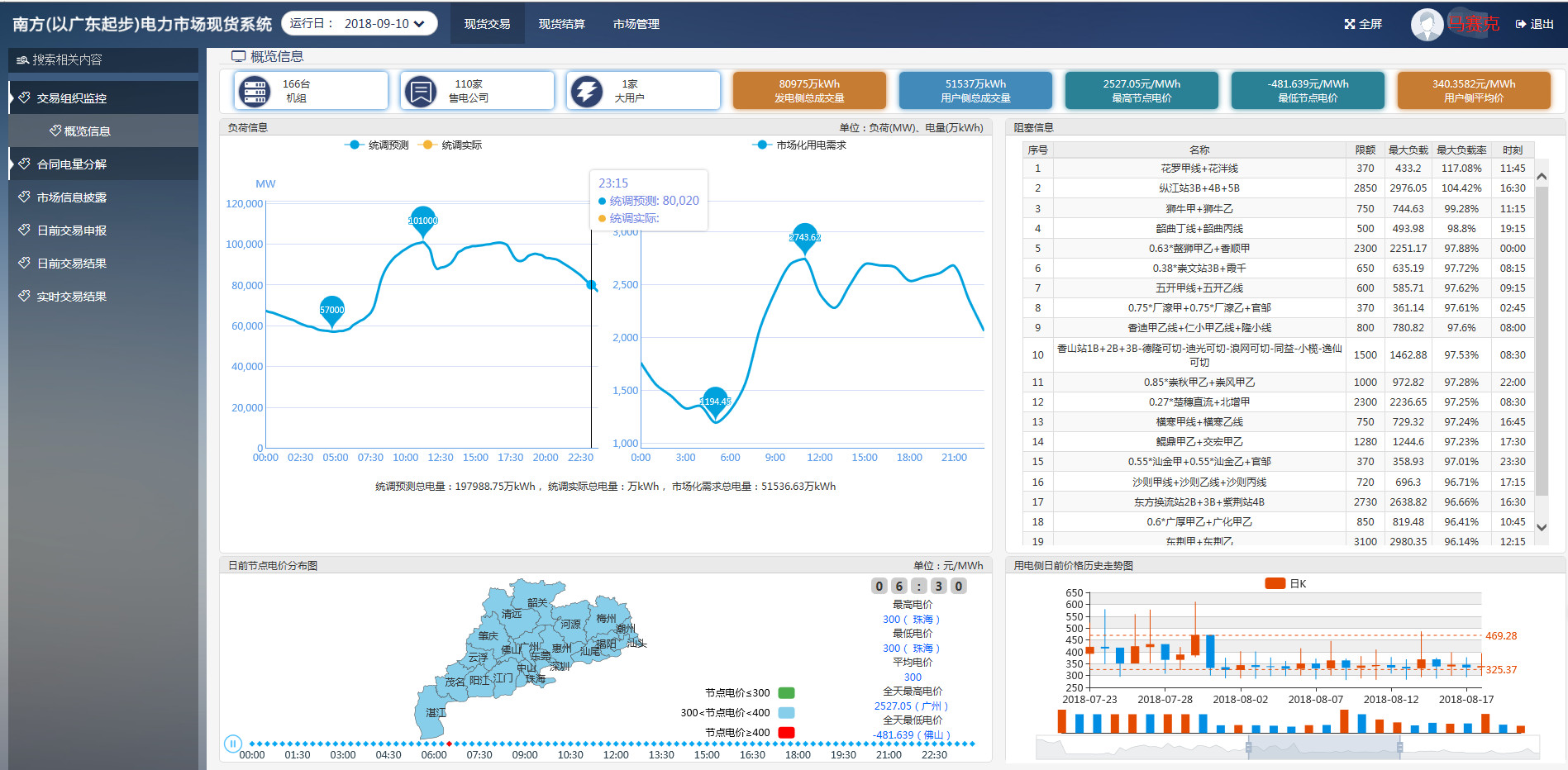Click the generator units server icon

pos(255,91)
